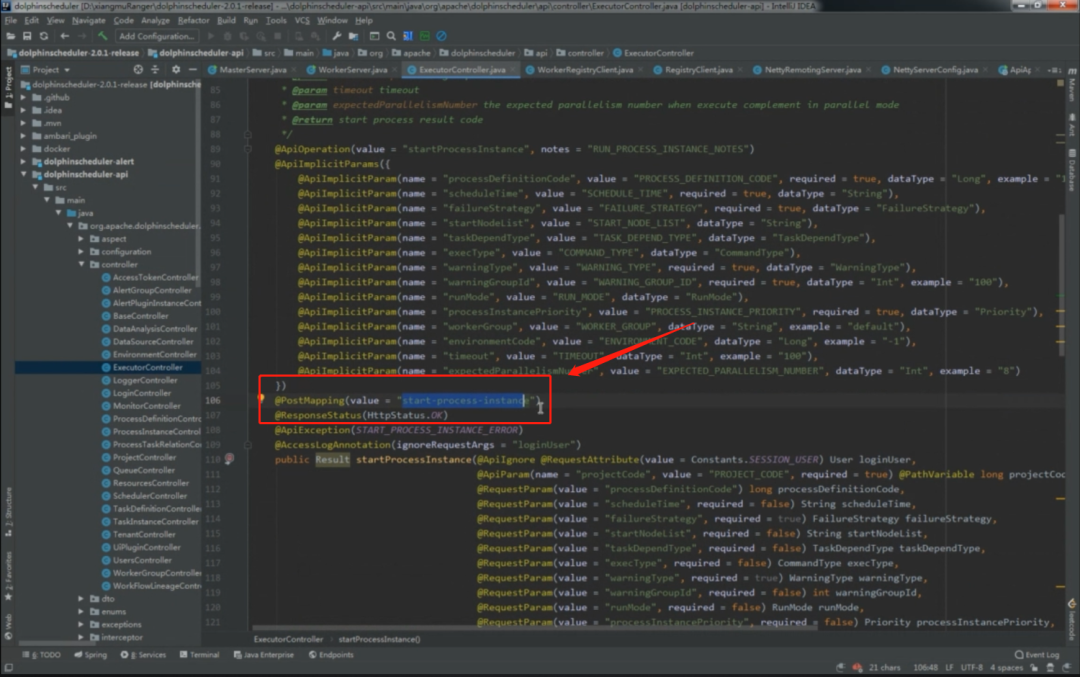Viewport: 1080px width, 677px height.
Task: Open the File menu
Action: [x=10, y=21]
